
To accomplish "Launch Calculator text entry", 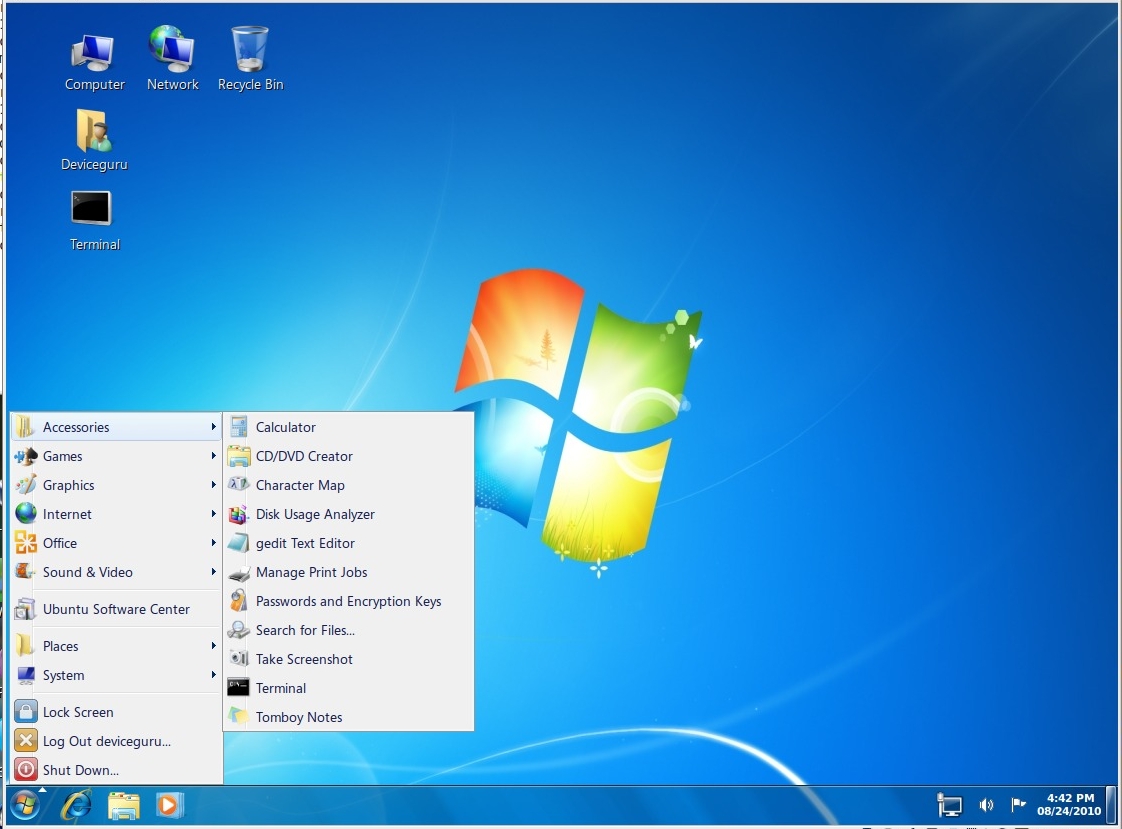I will [286, 427].
